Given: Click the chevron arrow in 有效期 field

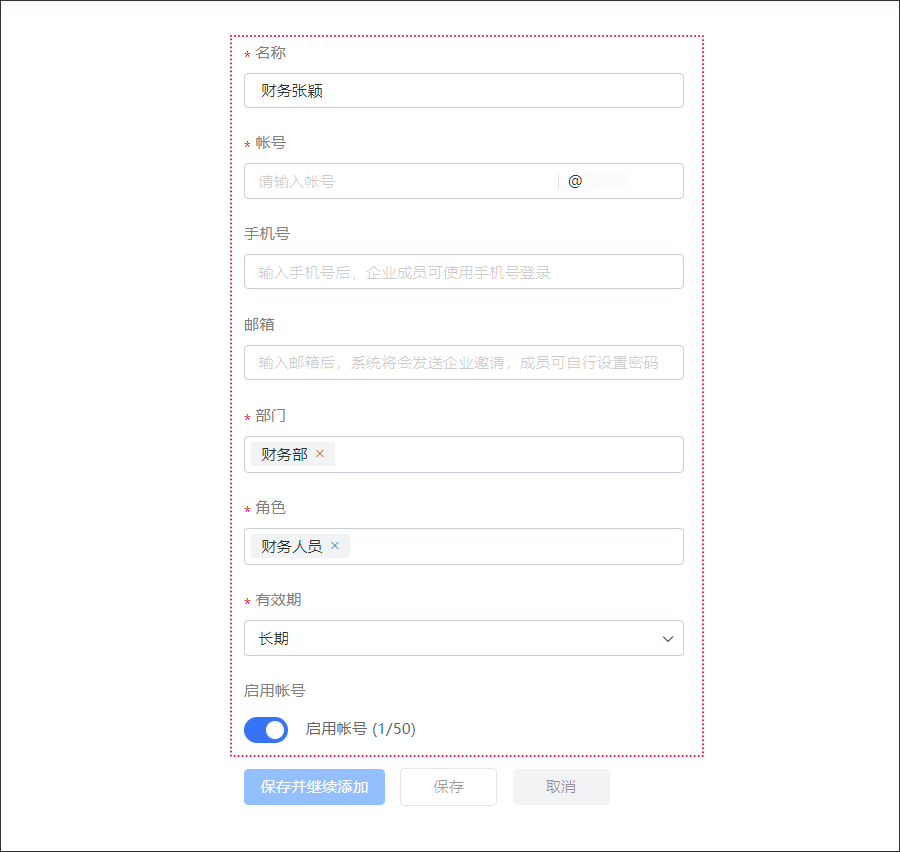Looking at the screenshot, I should tap(668, 639).
